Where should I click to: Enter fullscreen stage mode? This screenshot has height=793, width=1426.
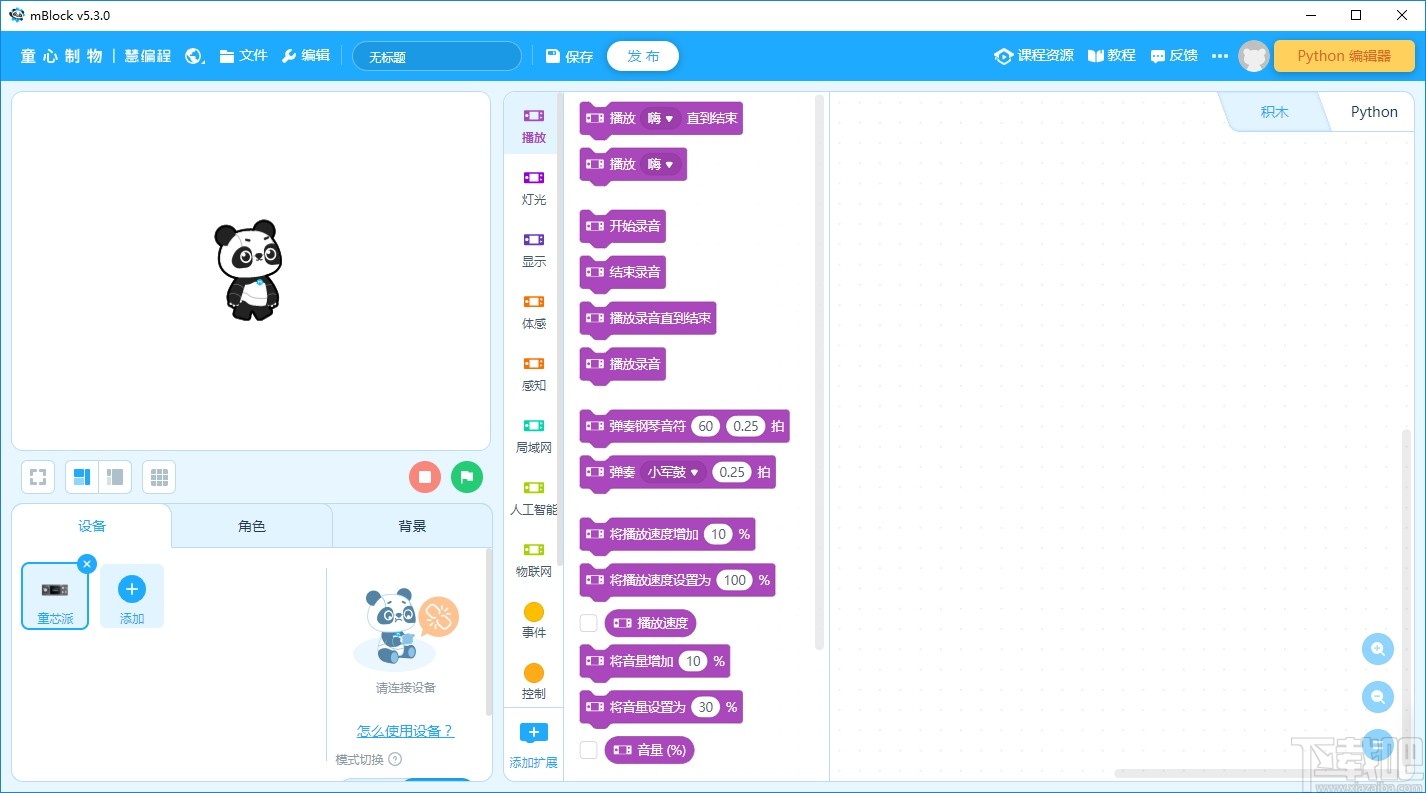[x=38, y=477]
